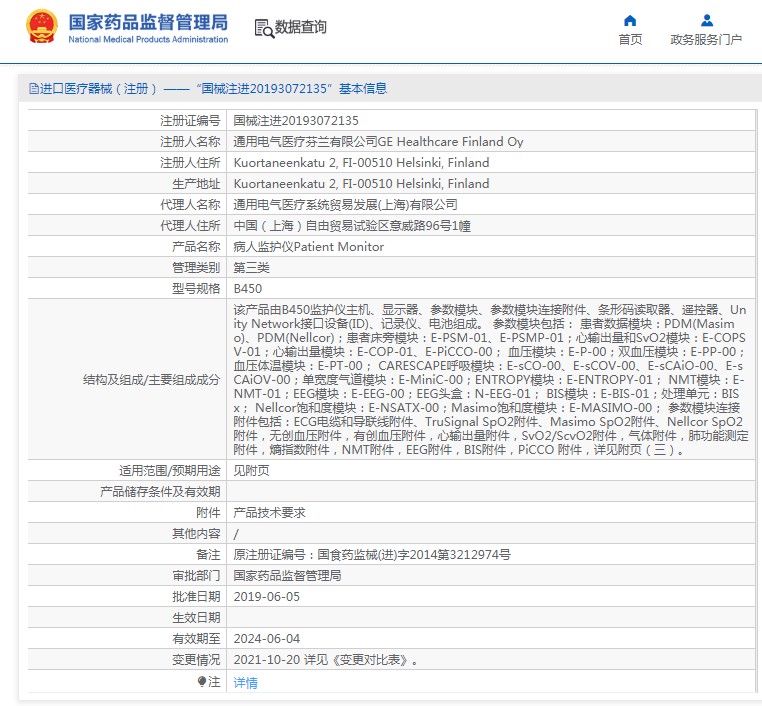
Task: Click the 结构及组成 description paragraph
Action: [x=490, y=379]
